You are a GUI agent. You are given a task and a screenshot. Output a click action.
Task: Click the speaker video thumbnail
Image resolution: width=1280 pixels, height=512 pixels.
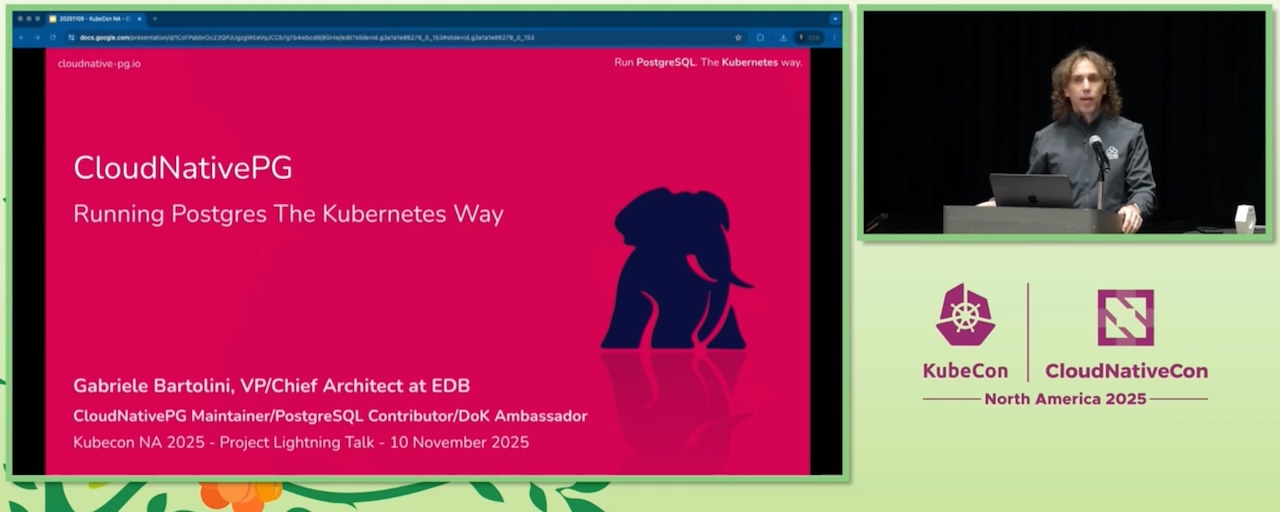pos(1064,122)
